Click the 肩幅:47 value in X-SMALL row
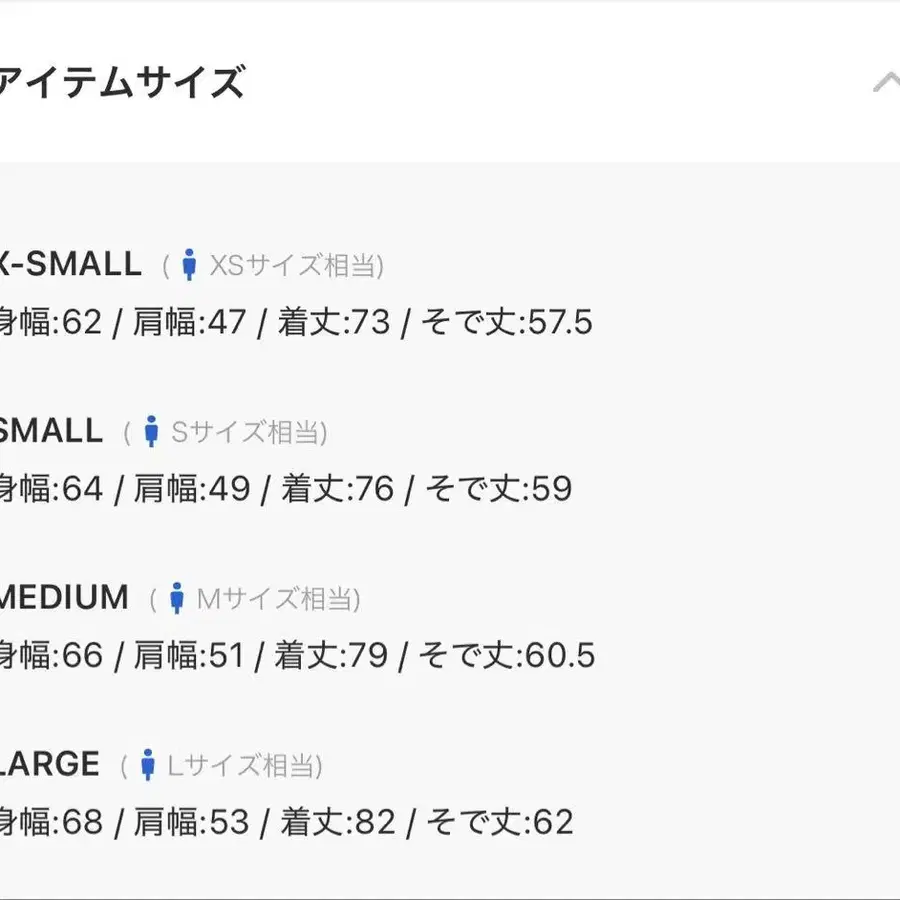900x900 pixels. click(x=190, y=323)
